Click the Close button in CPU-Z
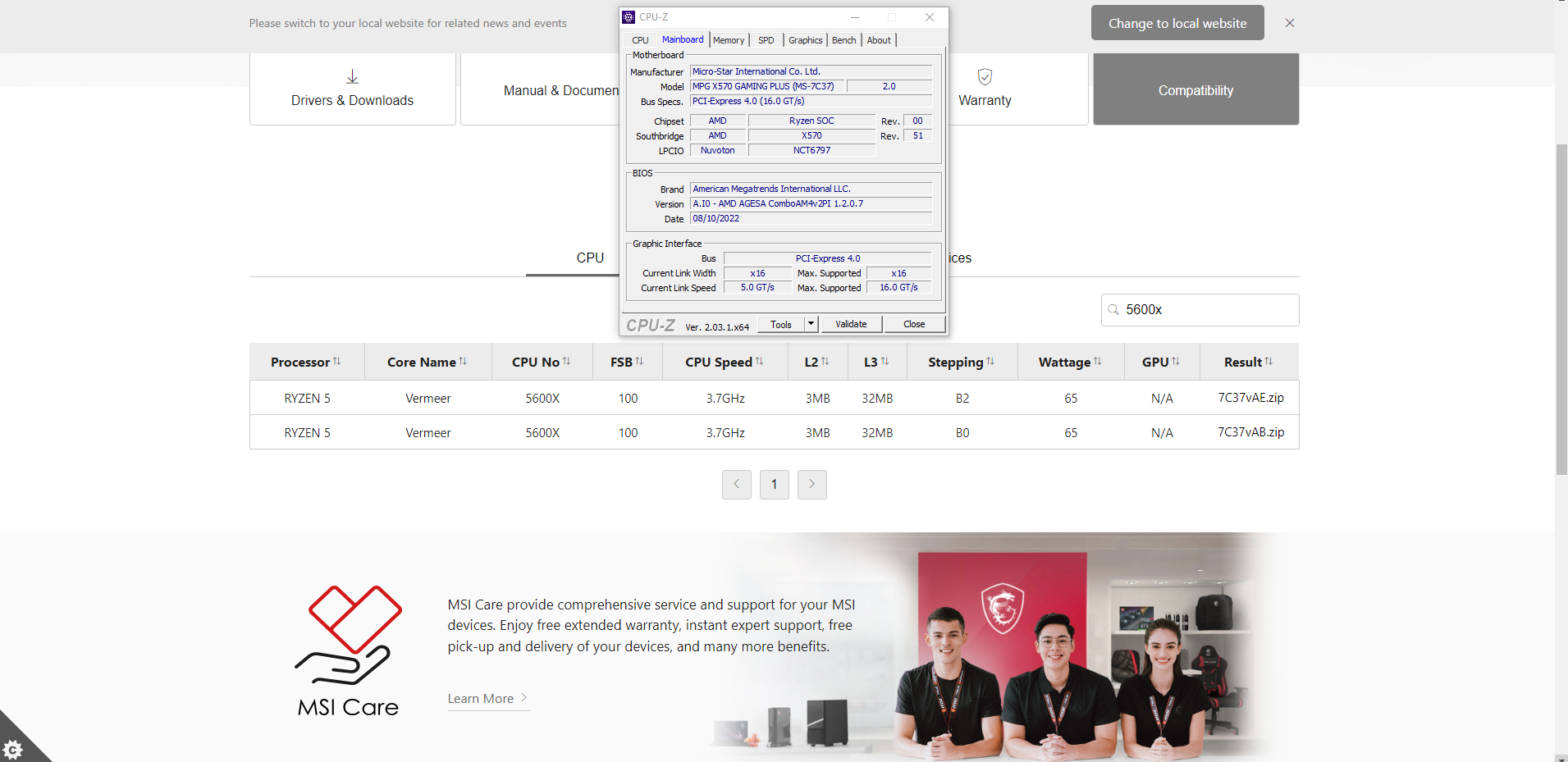Screen dimensions: 1568x762 [914, 324]
